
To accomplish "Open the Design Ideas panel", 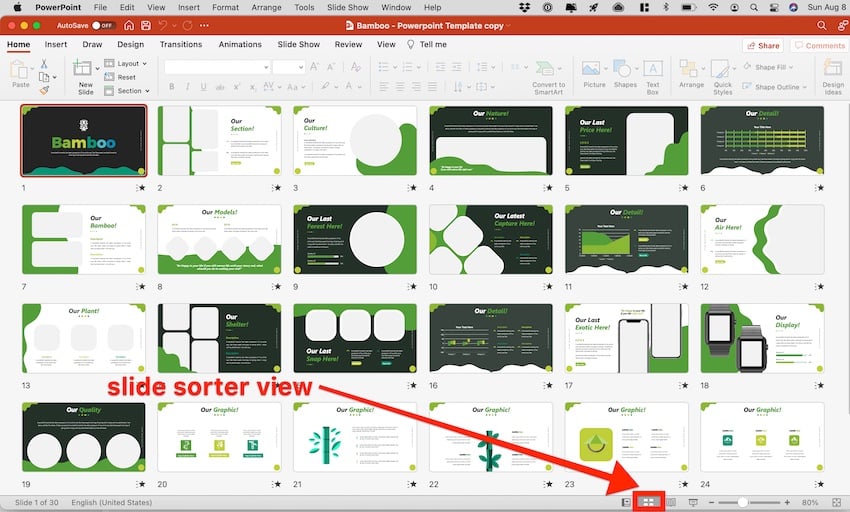I will (x=832, y=75).
